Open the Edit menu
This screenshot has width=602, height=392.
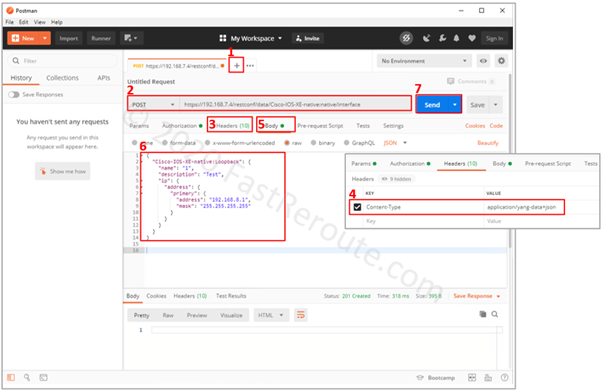click(24, 22)
